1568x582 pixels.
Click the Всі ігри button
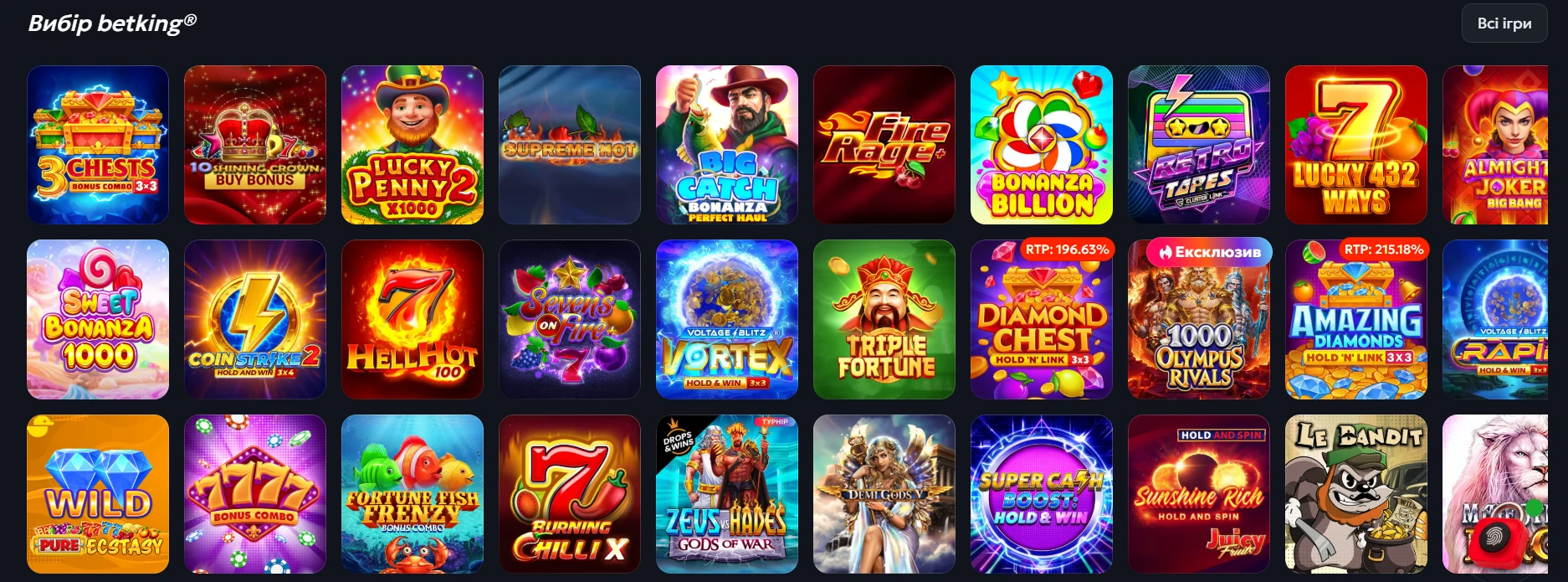click(x=1504, y=23)
